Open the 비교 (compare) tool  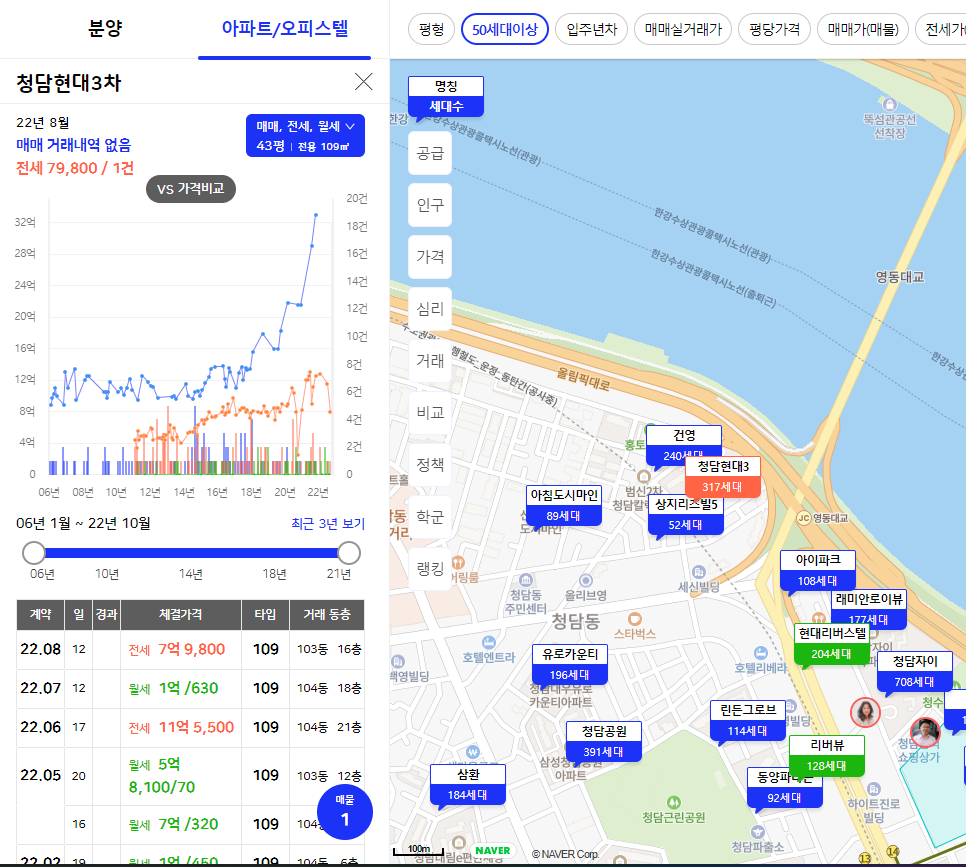[429, 413]
